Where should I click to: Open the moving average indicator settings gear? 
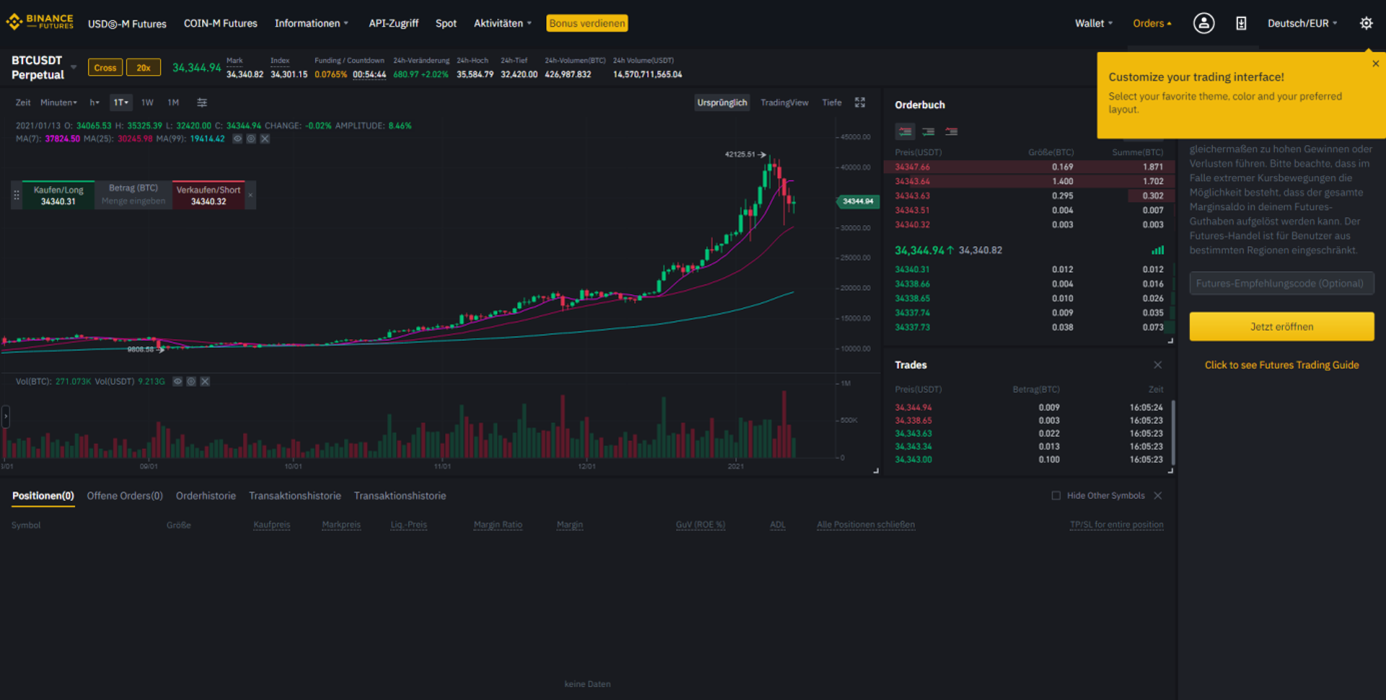point(251,138)
